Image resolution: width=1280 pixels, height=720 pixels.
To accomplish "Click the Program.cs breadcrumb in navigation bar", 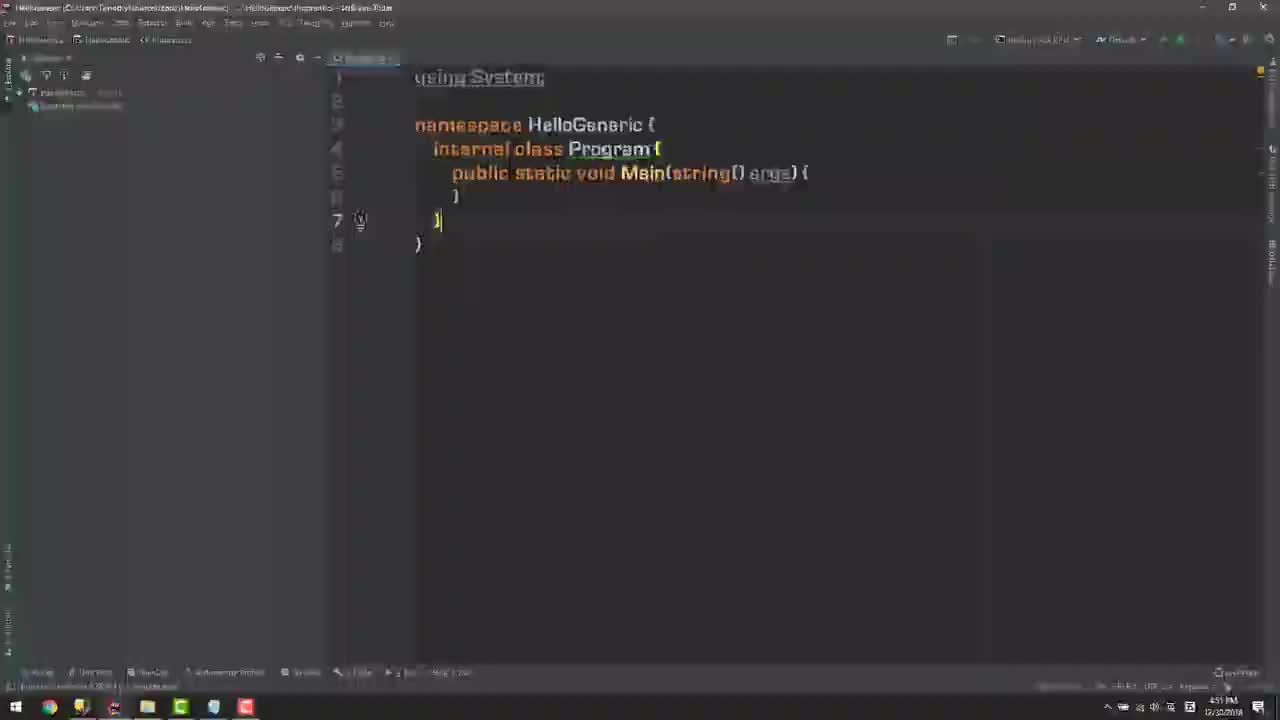I will pyautogui.click(x=166, y=40).
